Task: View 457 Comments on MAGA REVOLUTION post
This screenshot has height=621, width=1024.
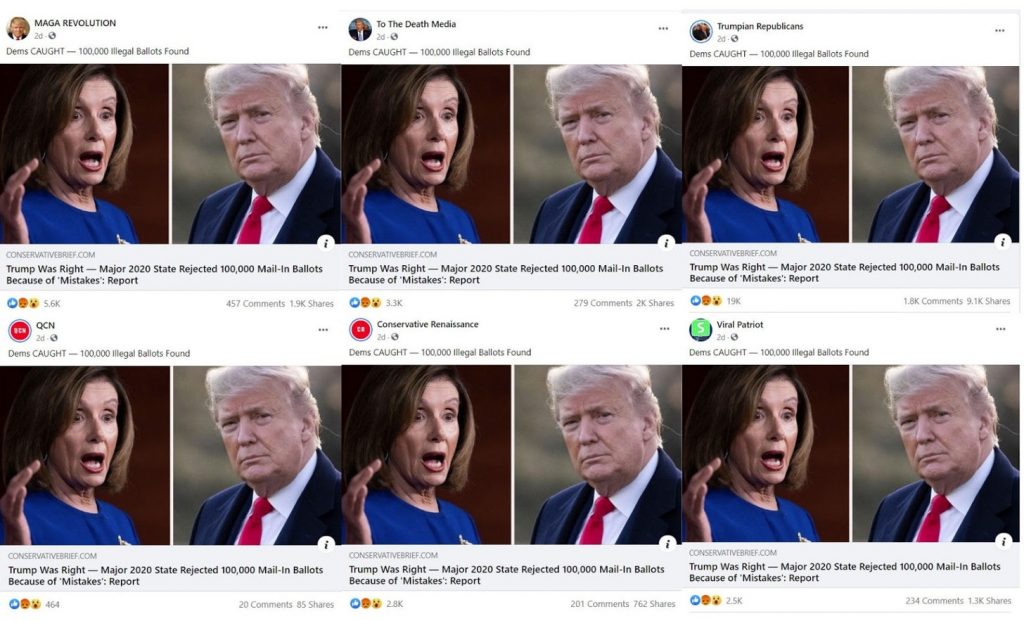Action: [x=256, y=303]
